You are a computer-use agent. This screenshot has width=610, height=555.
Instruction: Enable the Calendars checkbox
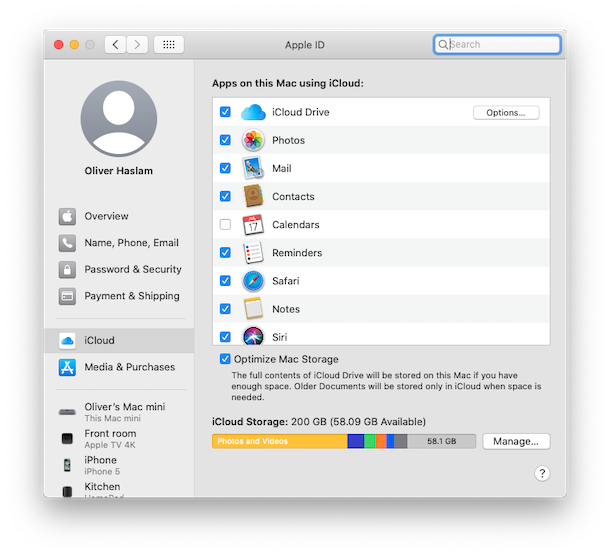(225, 225)
